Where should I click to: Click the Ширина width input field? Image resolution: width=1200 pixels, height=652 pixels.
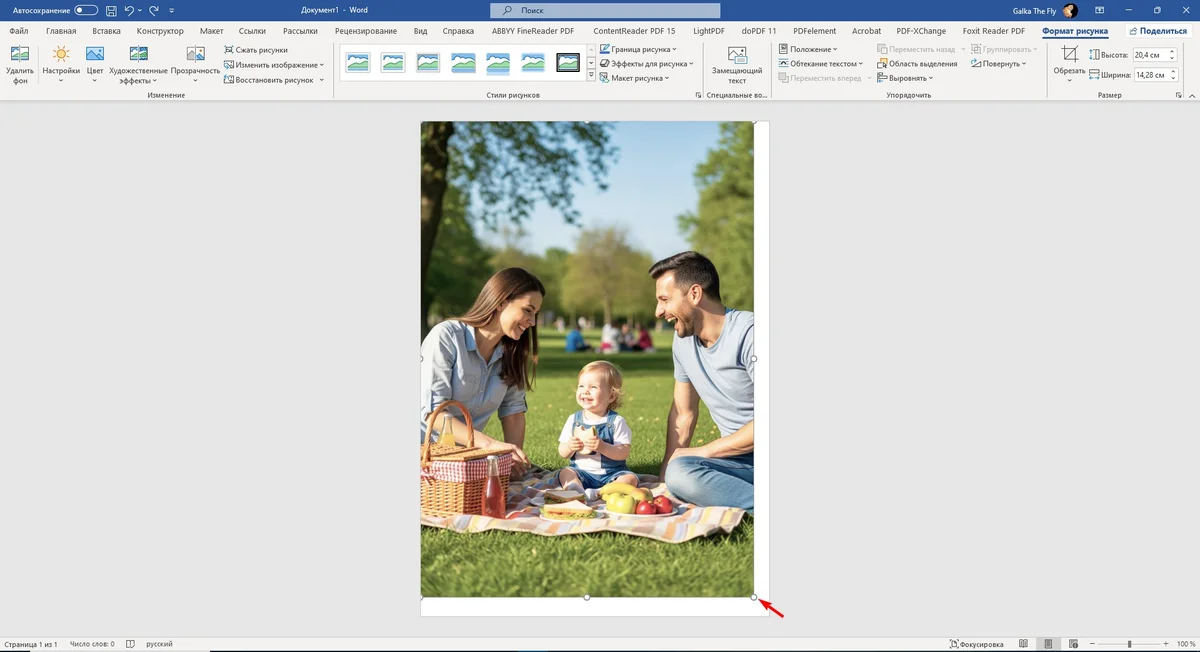1152,75
